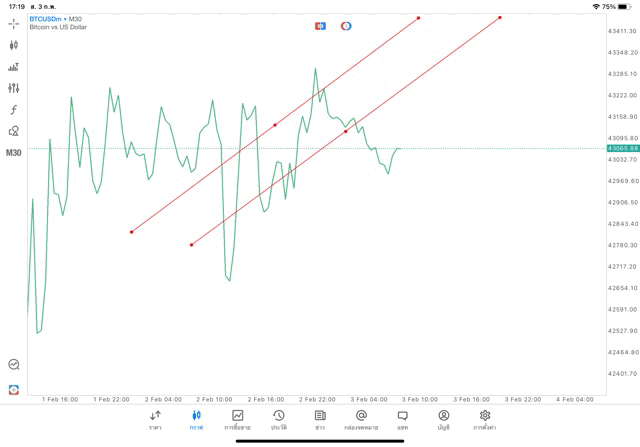
Task: Switch to the การซื้อขาย (Trade) tab
Action: (x=238, y=419)
